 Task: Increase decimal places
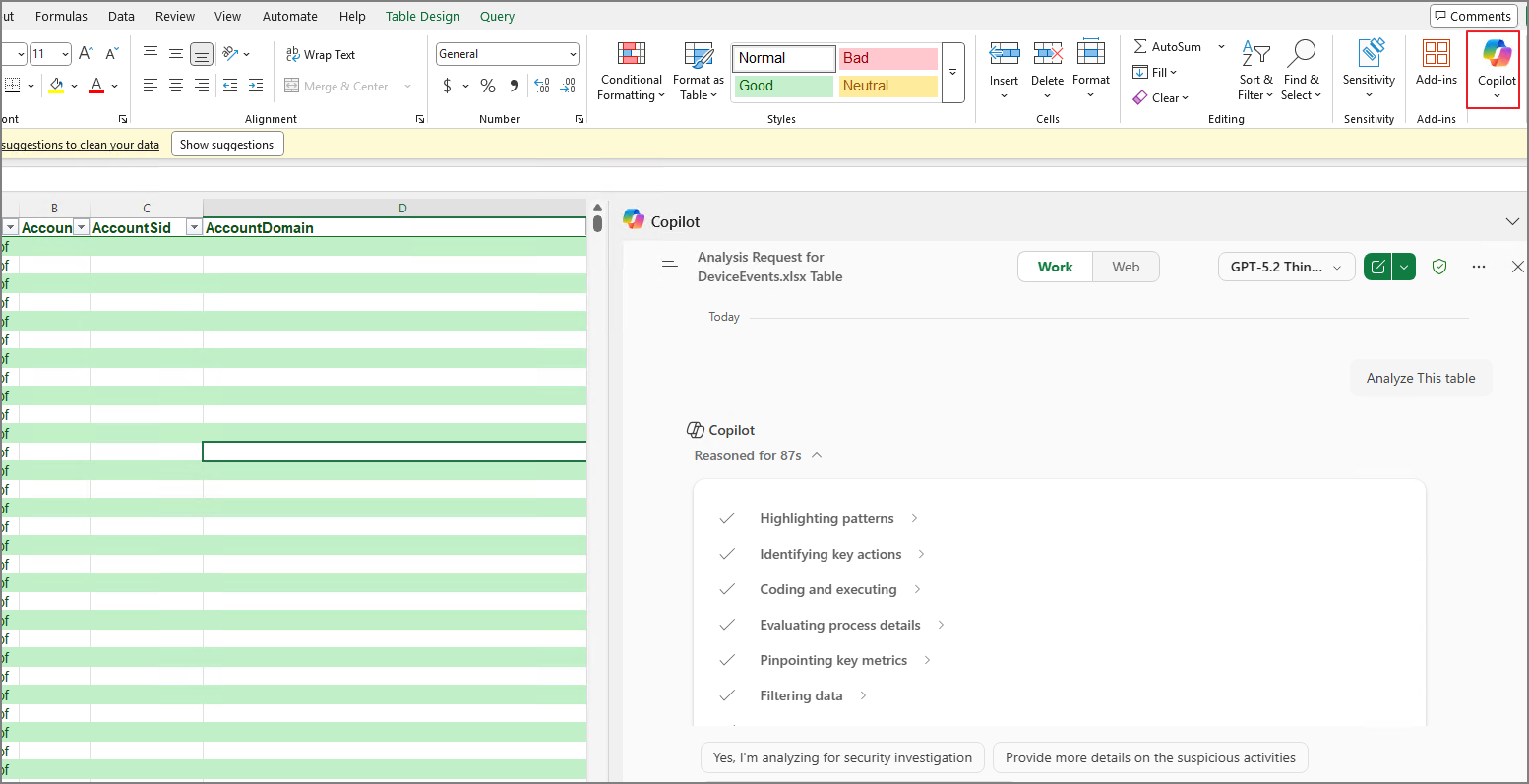(x=542, y=86)
